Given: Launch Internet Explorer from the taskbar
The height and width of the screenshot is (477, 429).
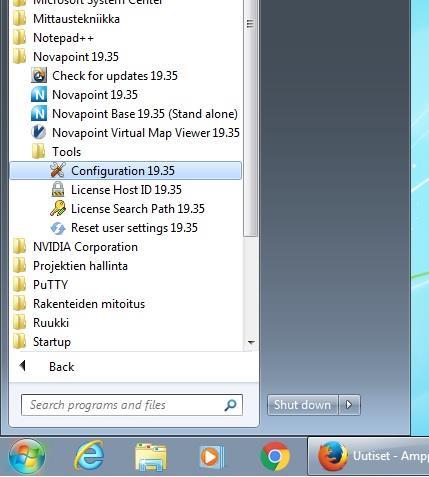Looking at the screenshot, I should pyautogui.click(x=89, y=456).
